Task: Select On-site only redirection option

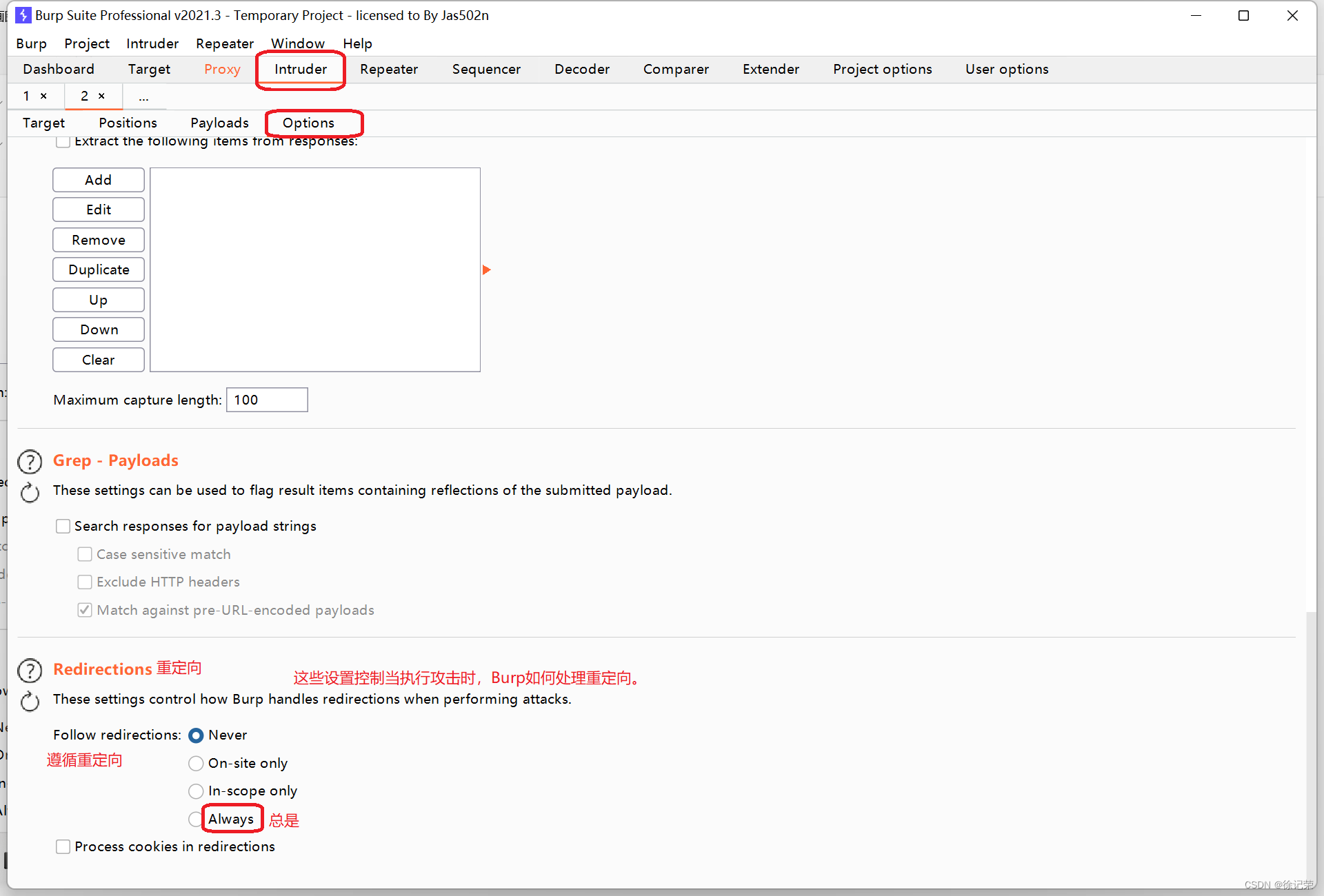Action: pyautogui.click(x=196, y=763)
